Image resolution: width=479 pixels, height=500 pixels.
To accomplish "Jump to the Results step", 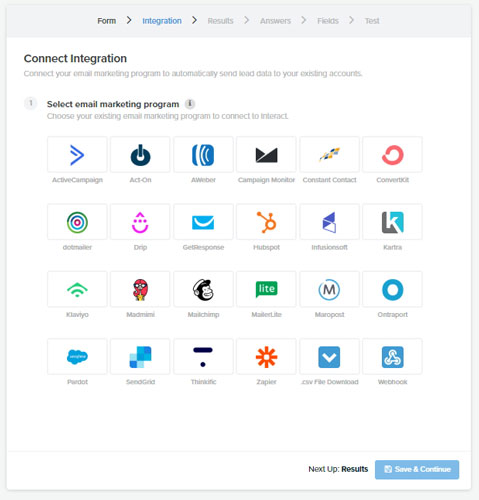I will 220,21.
